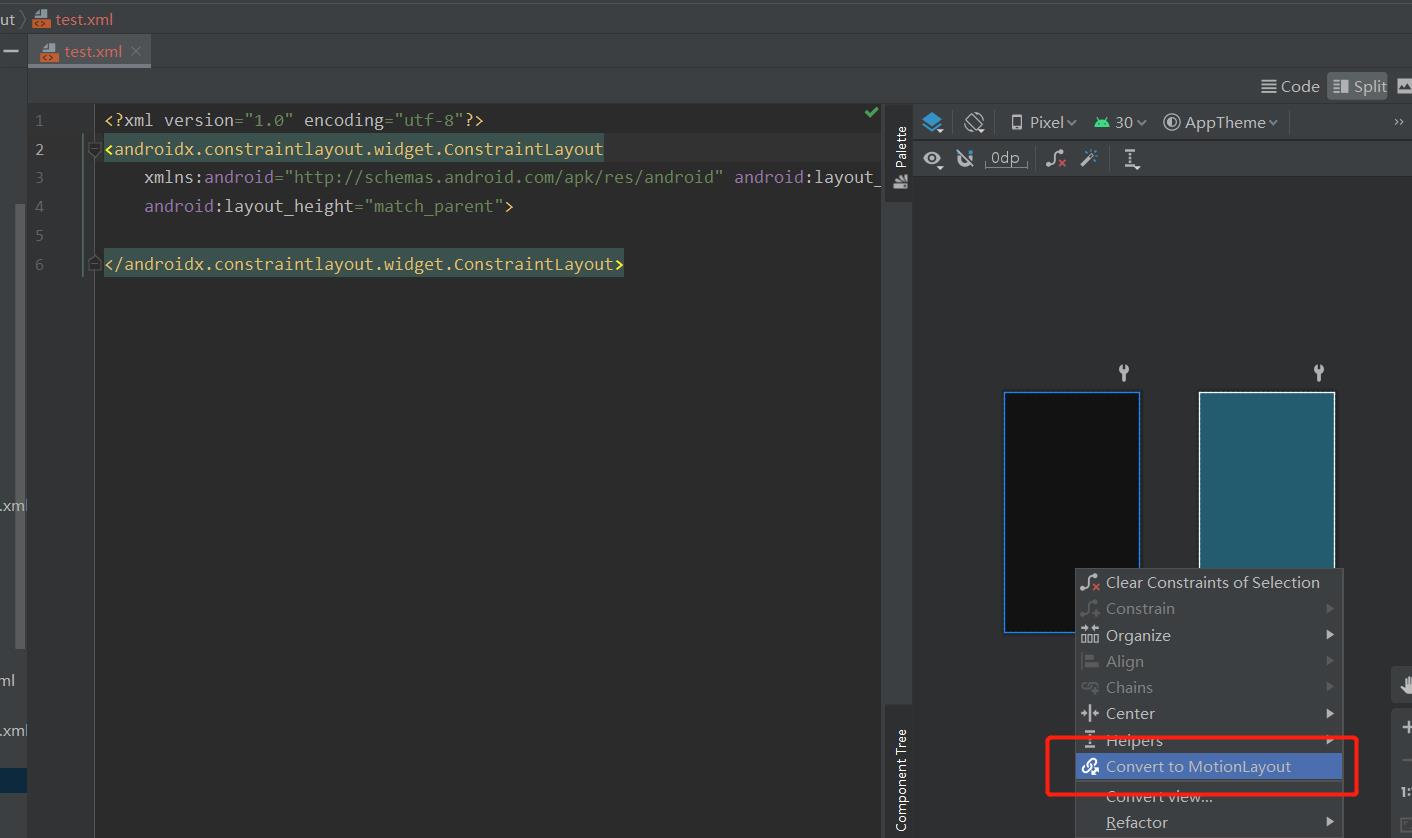1412x838 pixels.
Task: Open the View Options eye menu
Action: 933,159
